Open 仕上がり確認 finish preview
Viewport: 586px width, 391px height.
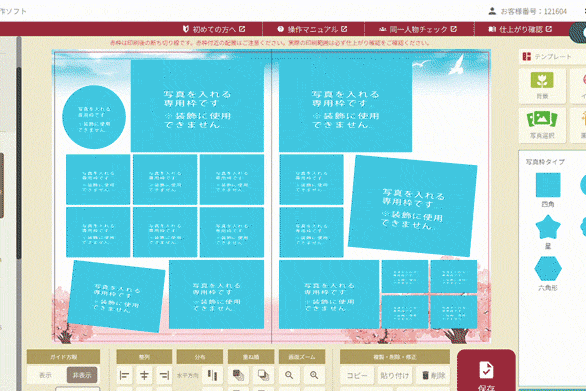520,29
